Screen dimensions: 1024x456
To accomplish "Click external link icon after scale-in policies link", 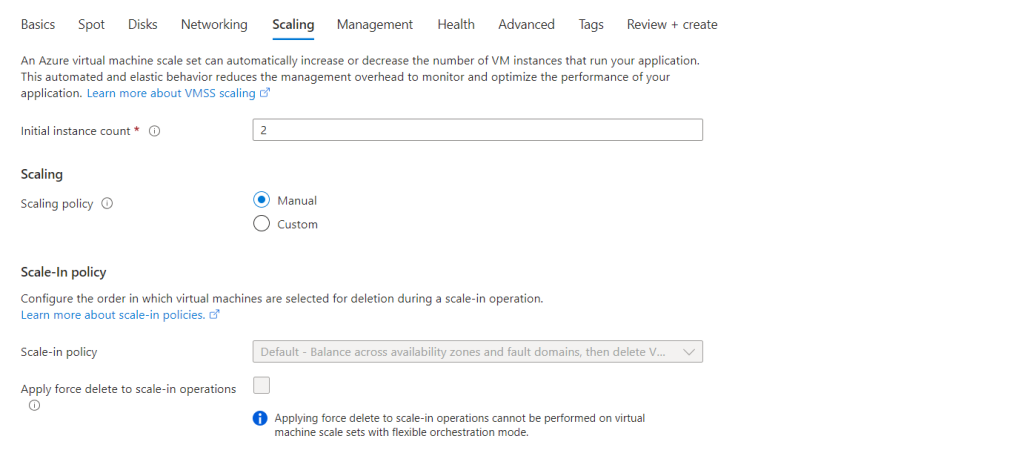I will tap(214, 315).
